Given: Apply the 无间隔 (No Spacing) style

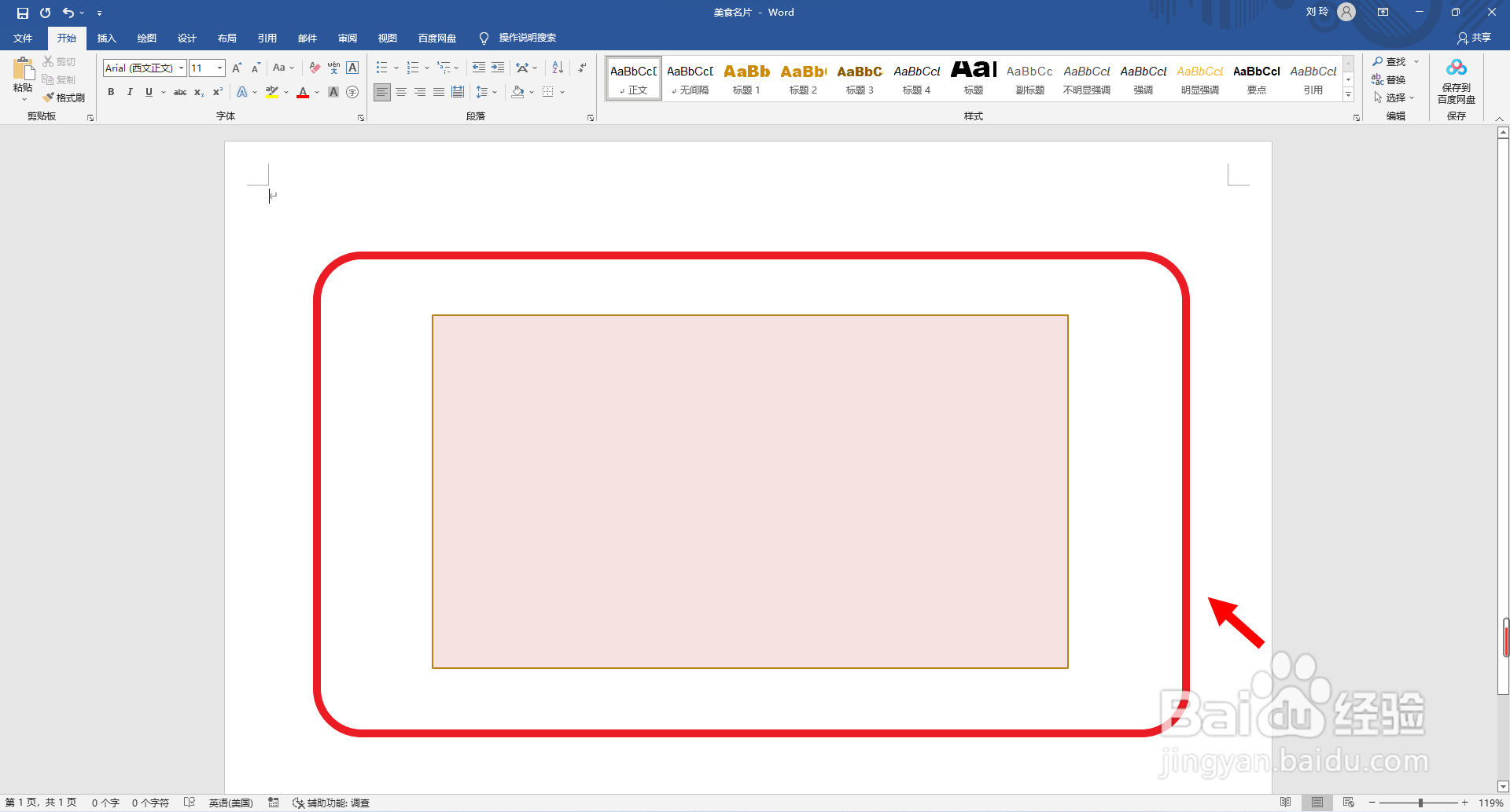Looking at the screenshot, I should pyautogui.click(x=690, y=79).
